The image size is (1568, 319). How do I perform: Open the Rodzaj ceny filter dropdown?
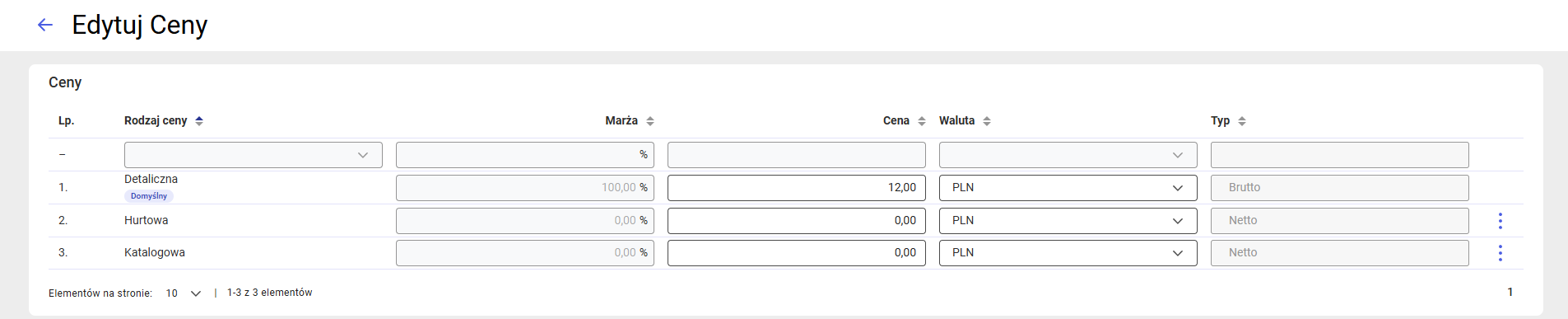[254, 155]
